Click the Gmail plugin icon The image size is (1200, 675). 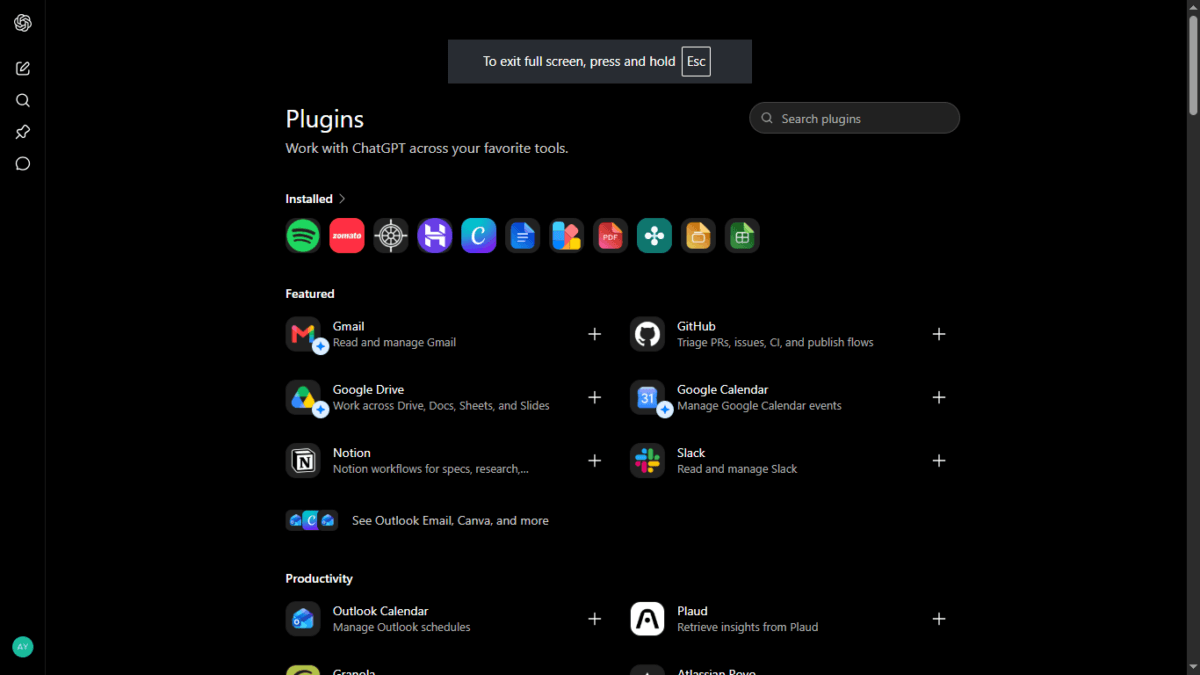tap(303, 334)
